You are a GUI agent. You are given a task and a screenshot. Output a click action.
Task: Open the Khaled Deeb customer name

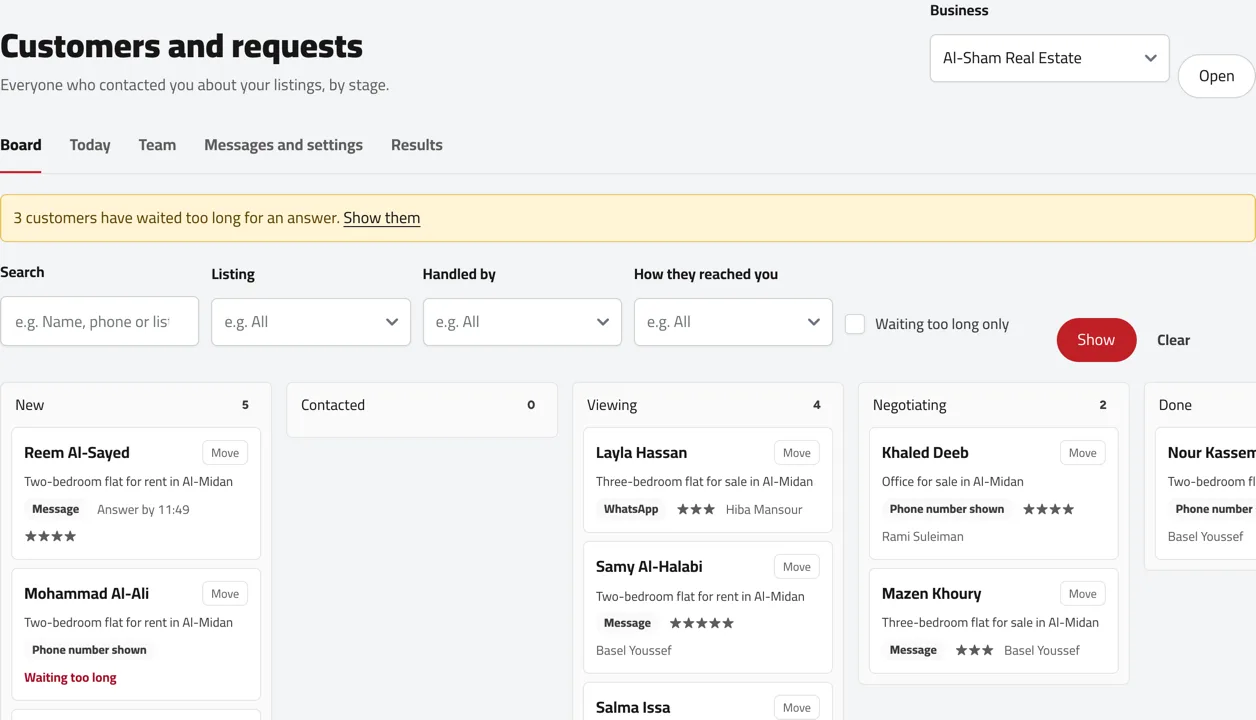[925, 453]
